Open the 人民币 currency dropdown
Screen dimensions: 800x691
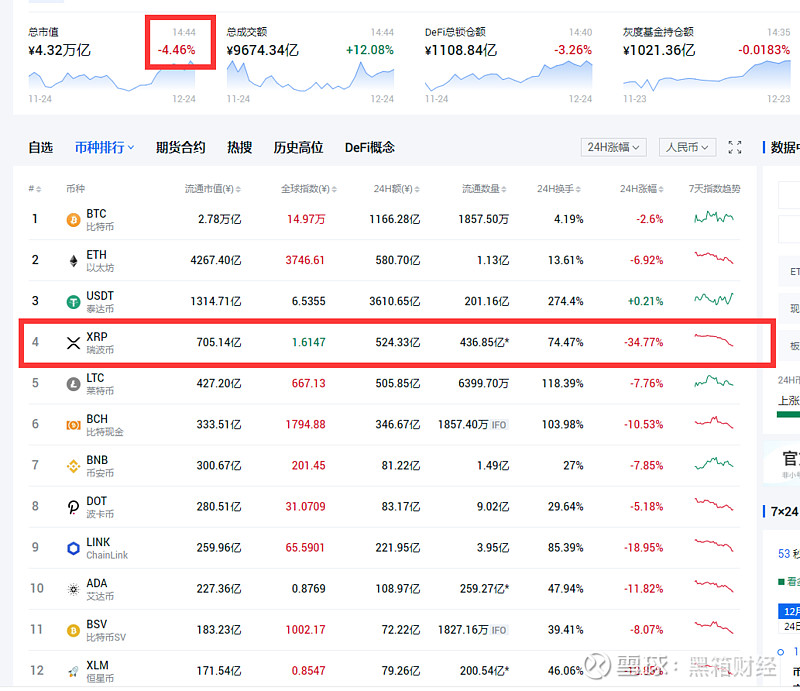[687, 147]
